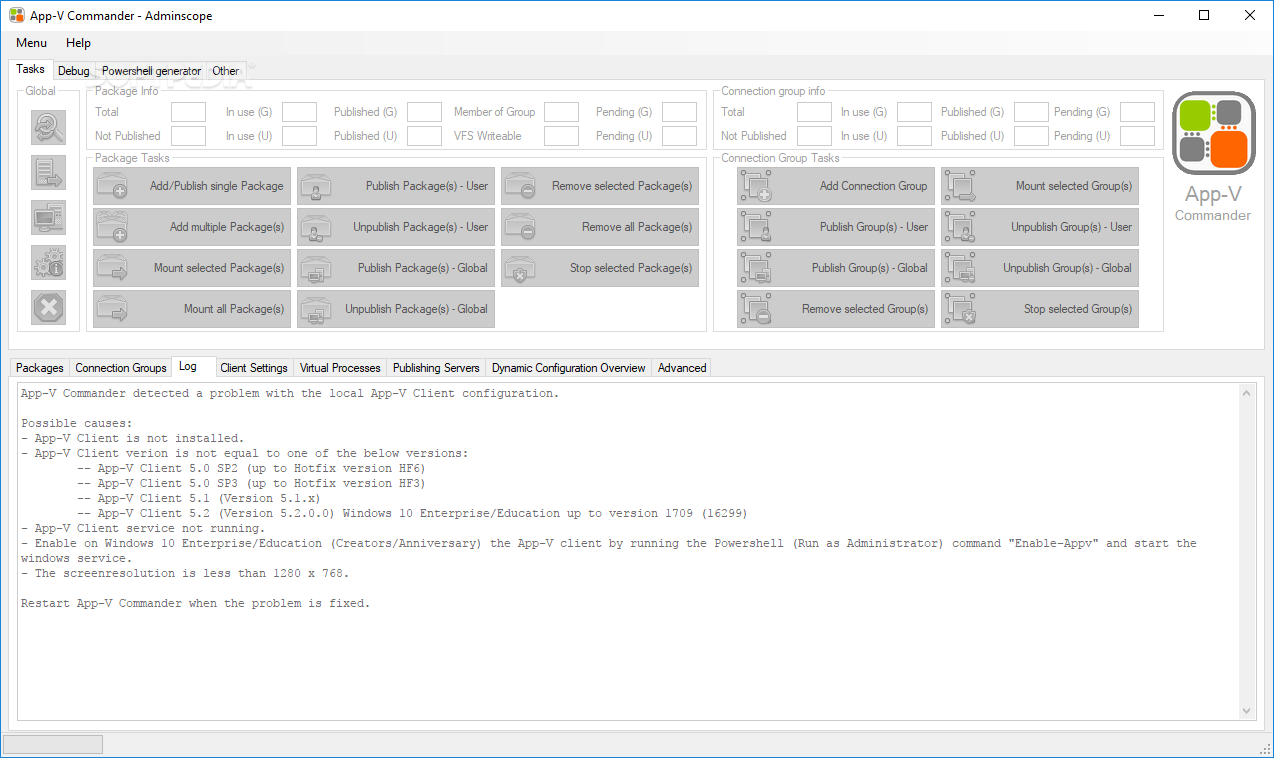This screenshot has height=758, width=1274.
Task: Click Stop selected Package(s) button
Action: 600,268
